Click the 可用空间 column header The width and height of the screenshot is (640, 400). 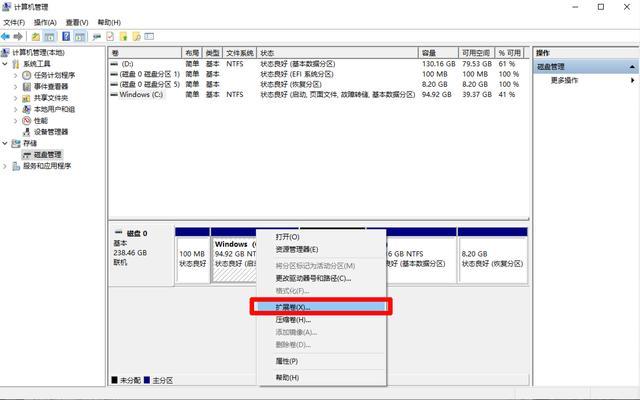point(475,53)
